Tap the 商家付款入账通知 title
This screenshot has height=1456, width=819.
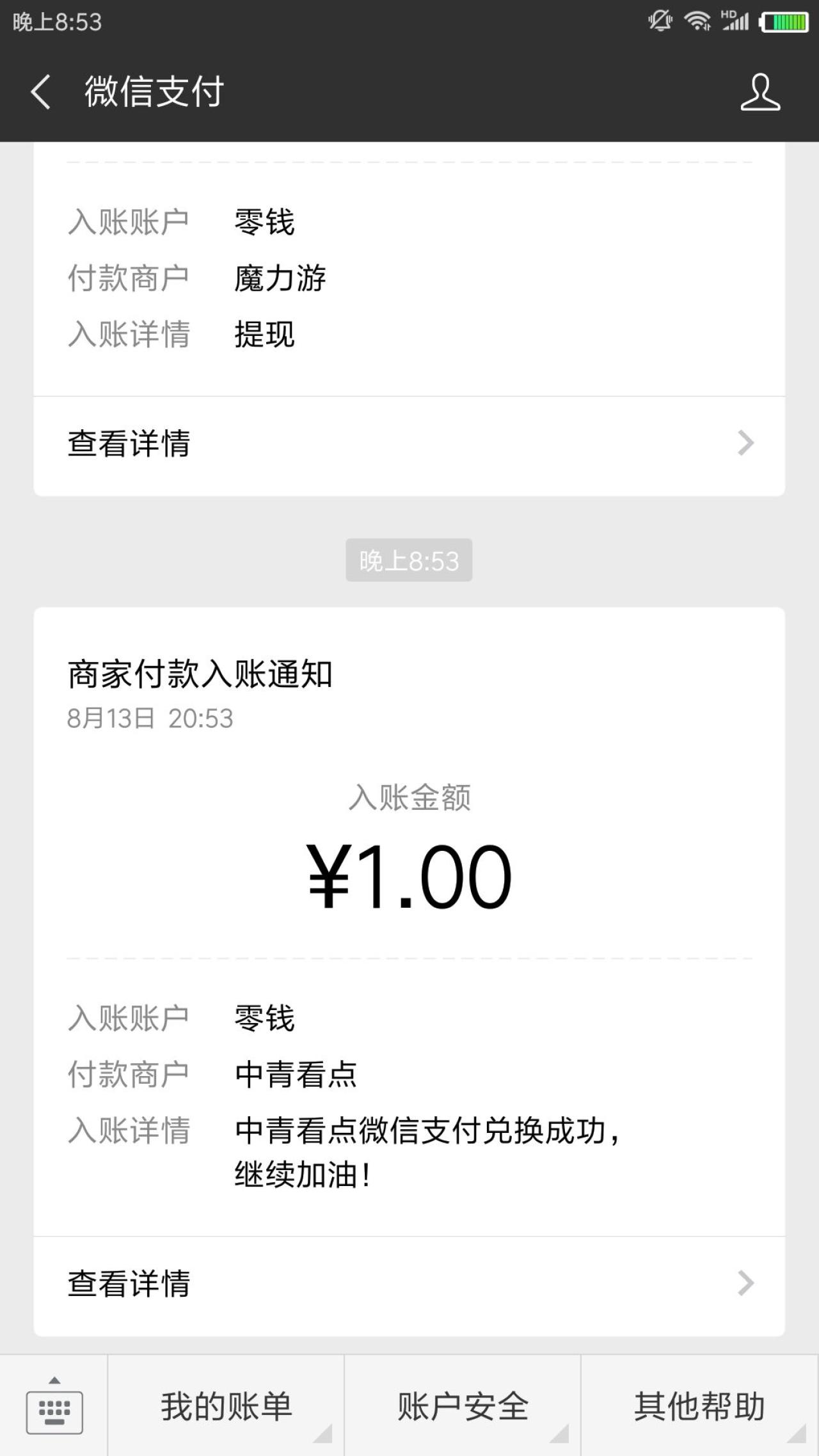point(200,674)
